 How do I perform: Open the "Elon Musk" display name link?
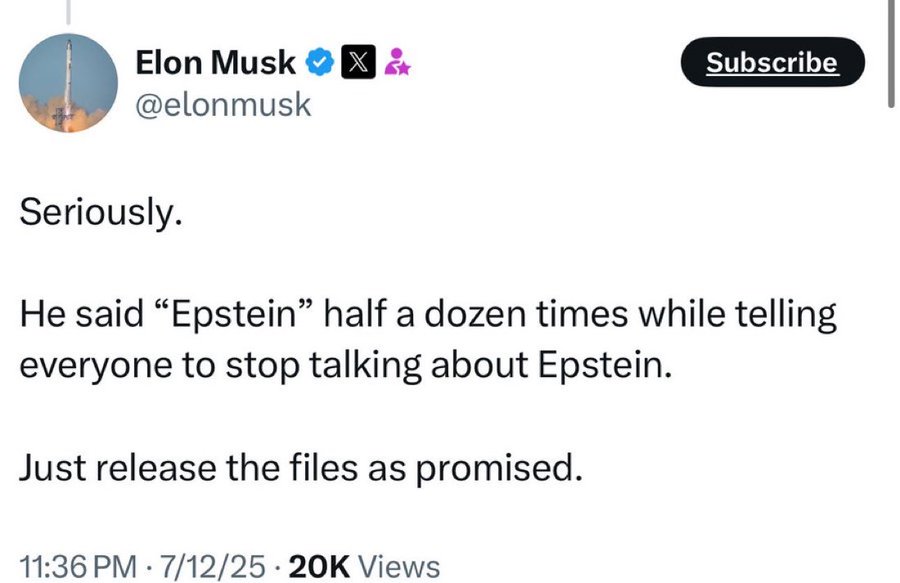point(215,63)
